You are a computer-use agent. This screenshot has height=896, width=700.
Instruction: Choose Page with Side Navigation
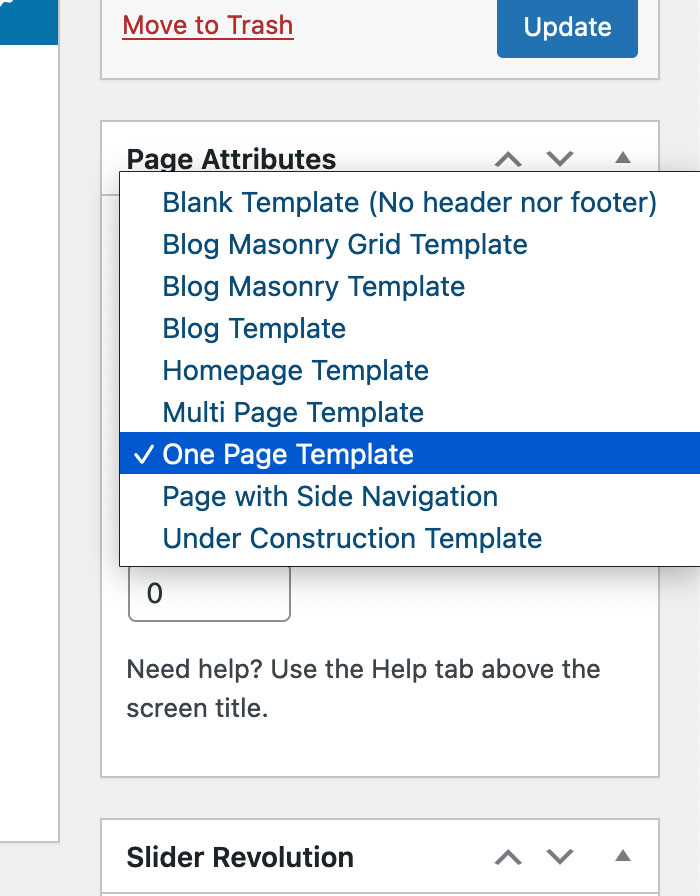[x=330, y=497]
